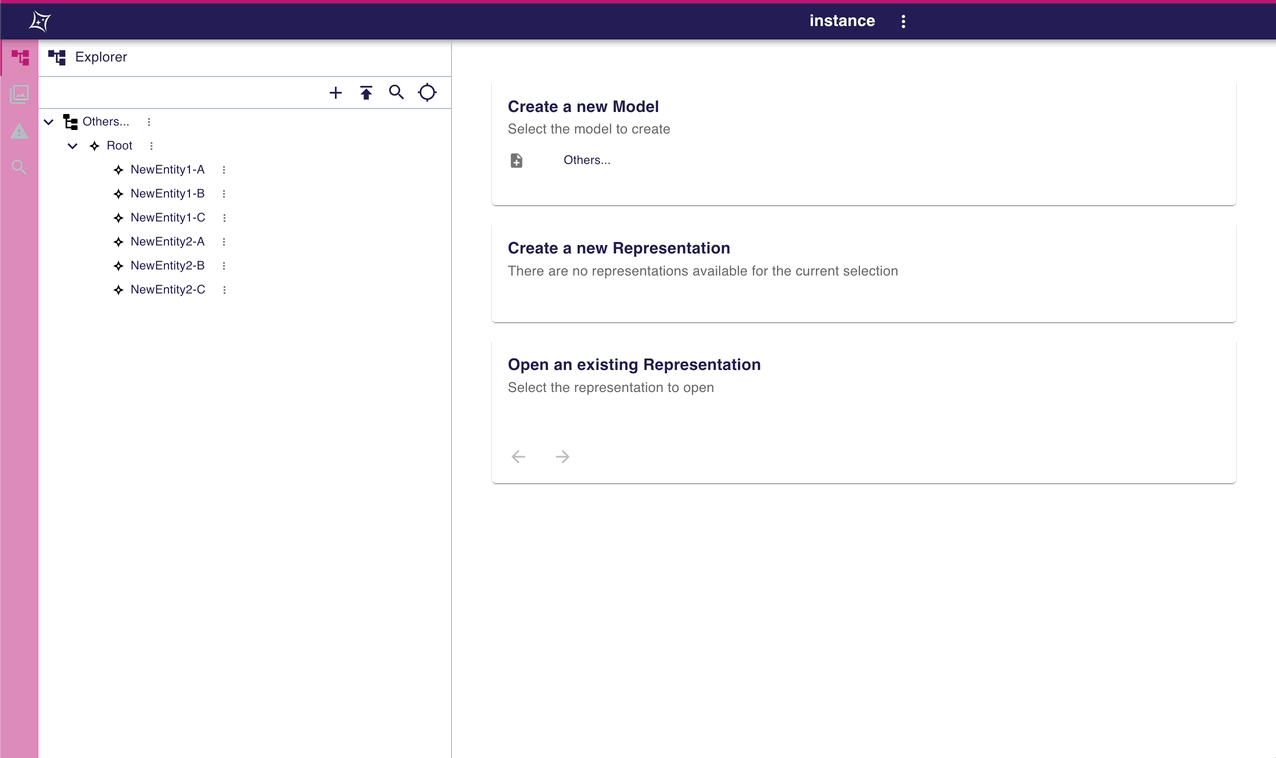Open the Search view sidebar icon

pos(20,167)
